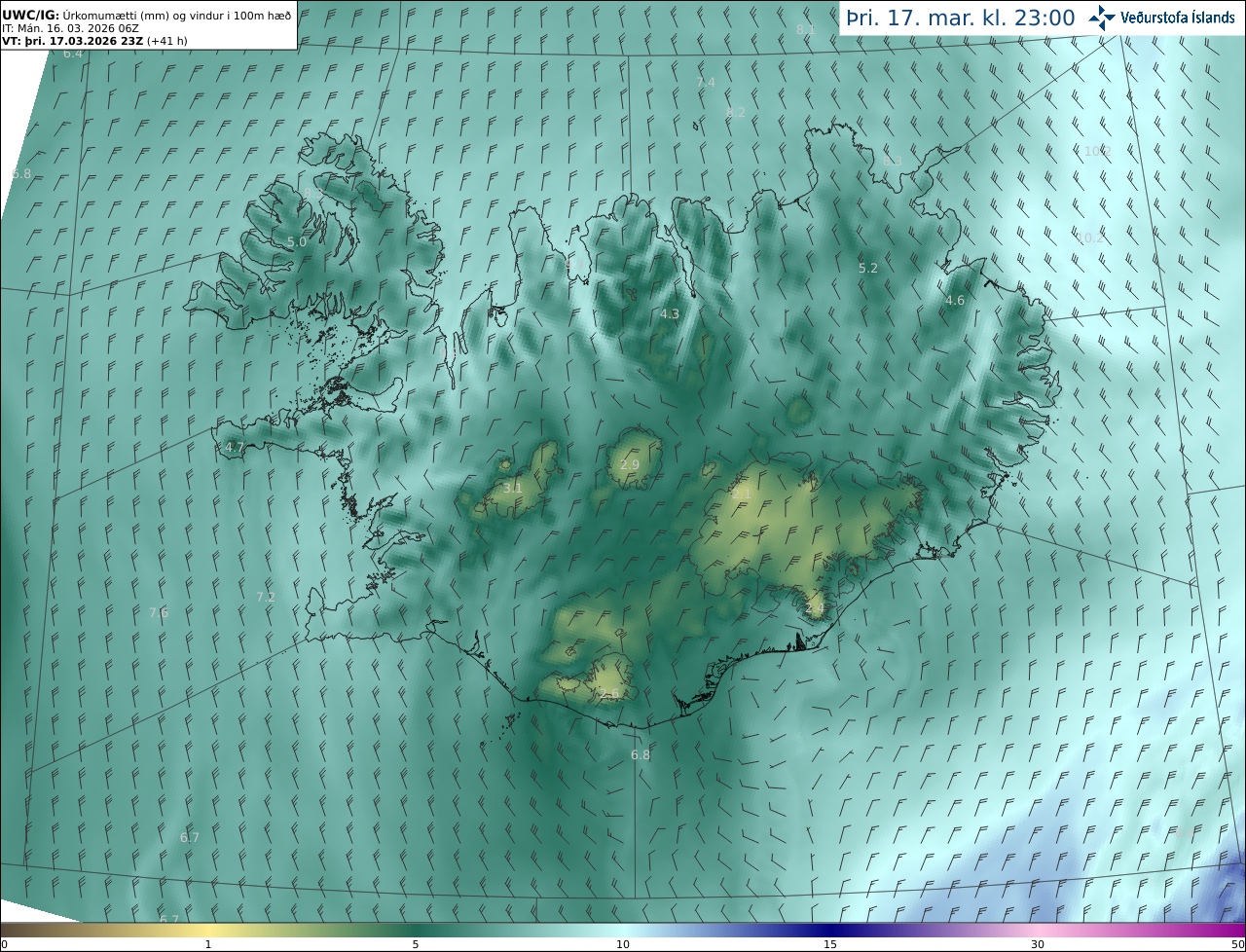
Task: Click the '5' tick label on the scale
Action: [x=416, y=945]
